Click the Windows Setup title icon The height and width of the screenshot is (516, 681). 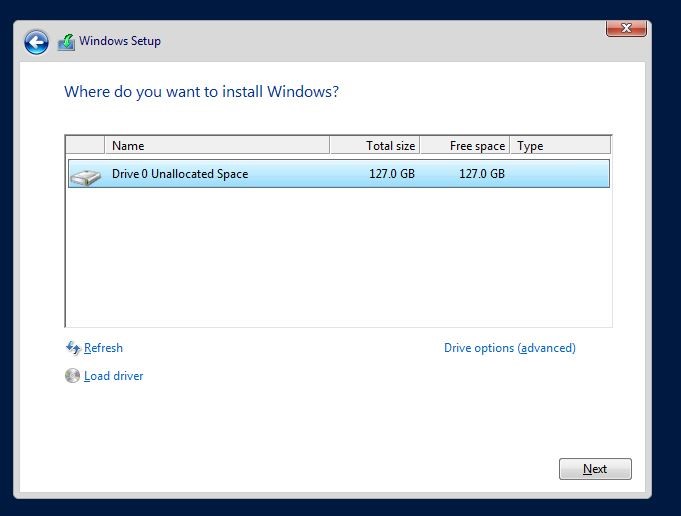66,42
